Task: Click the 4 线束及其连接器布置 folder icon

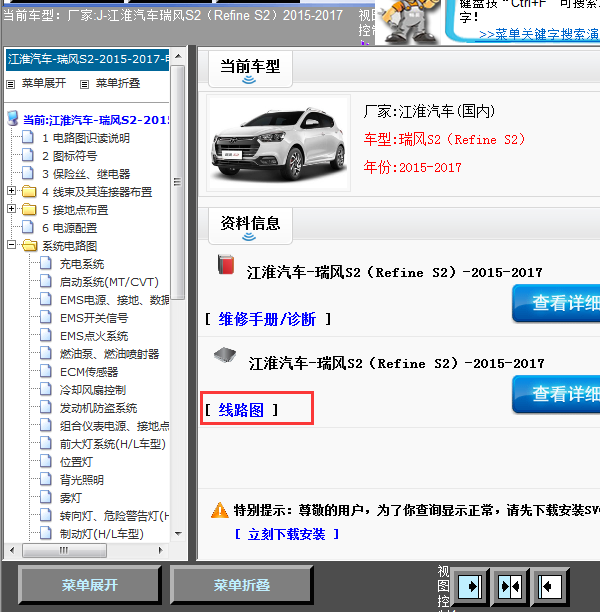Action: [x=29, y=192]
